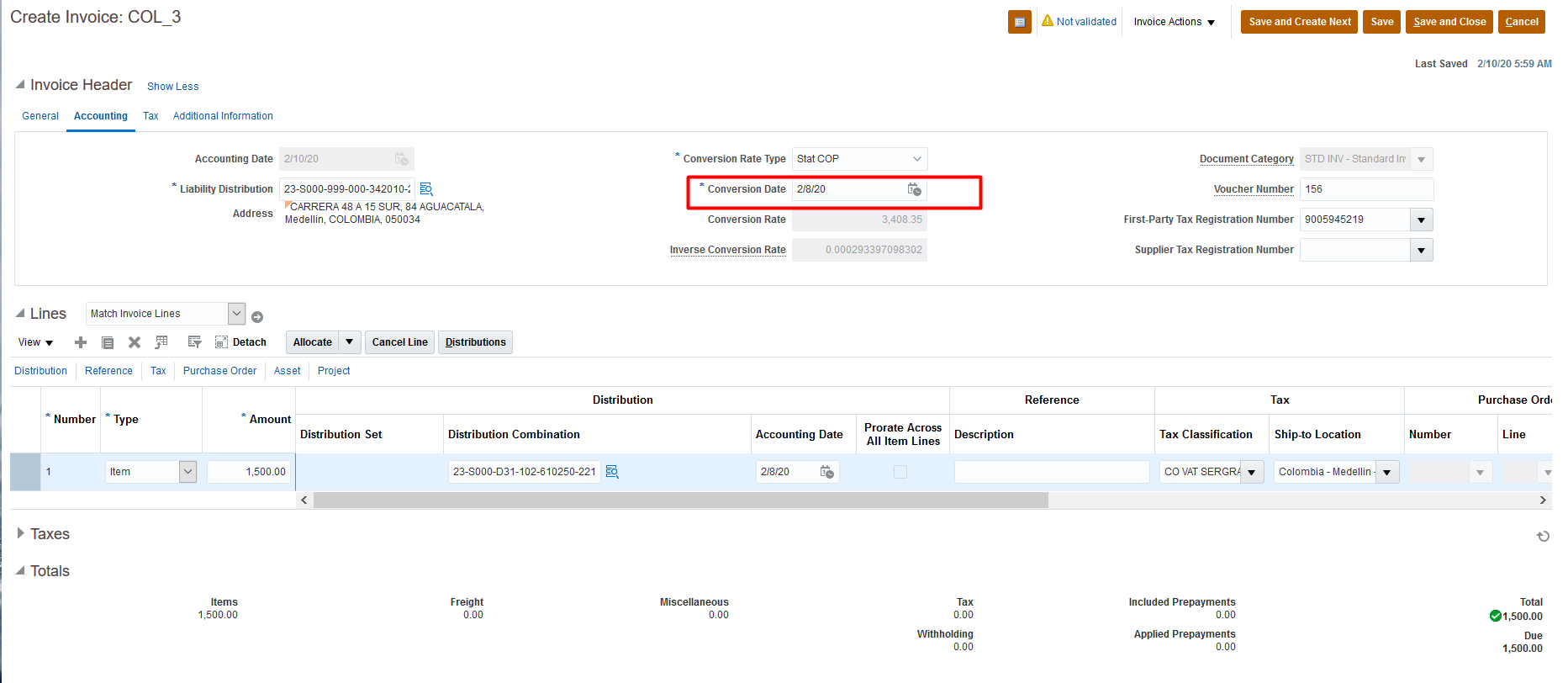Open Supplier Tax Registration Number dropdown

[x=1421, y=250]
